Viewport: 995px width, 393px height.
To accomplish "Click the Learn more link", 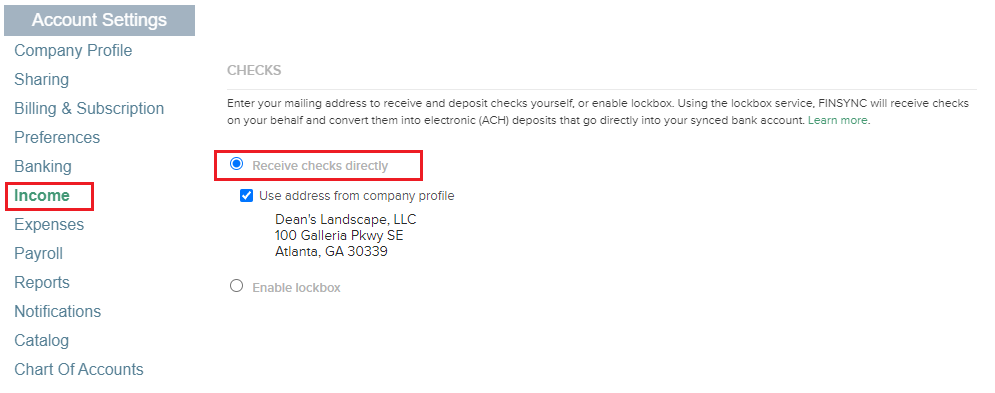I will click(x=838, y=120).
